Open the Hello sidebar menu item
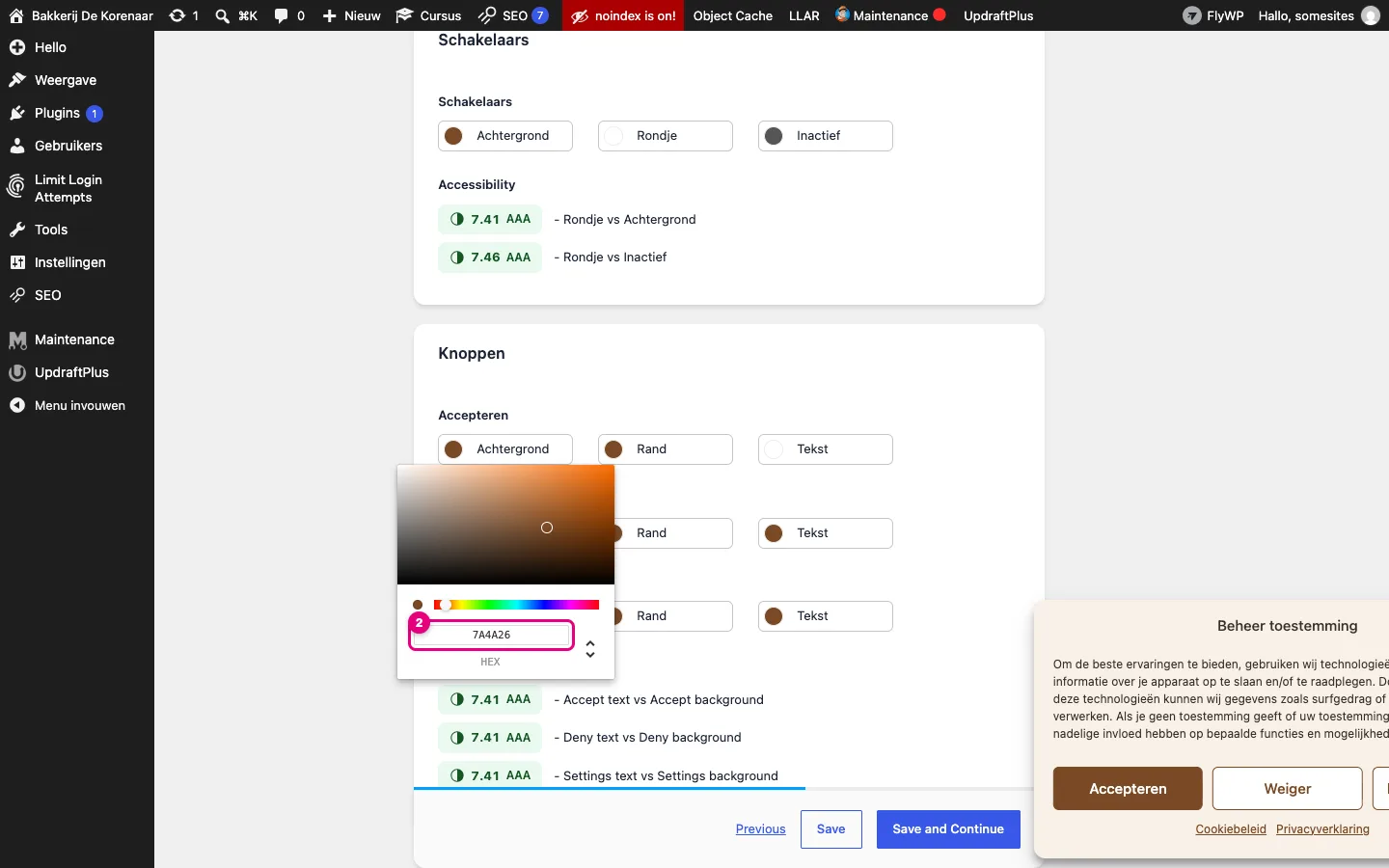Viewport: 1389px width, 868px height. tap(77, 47)
